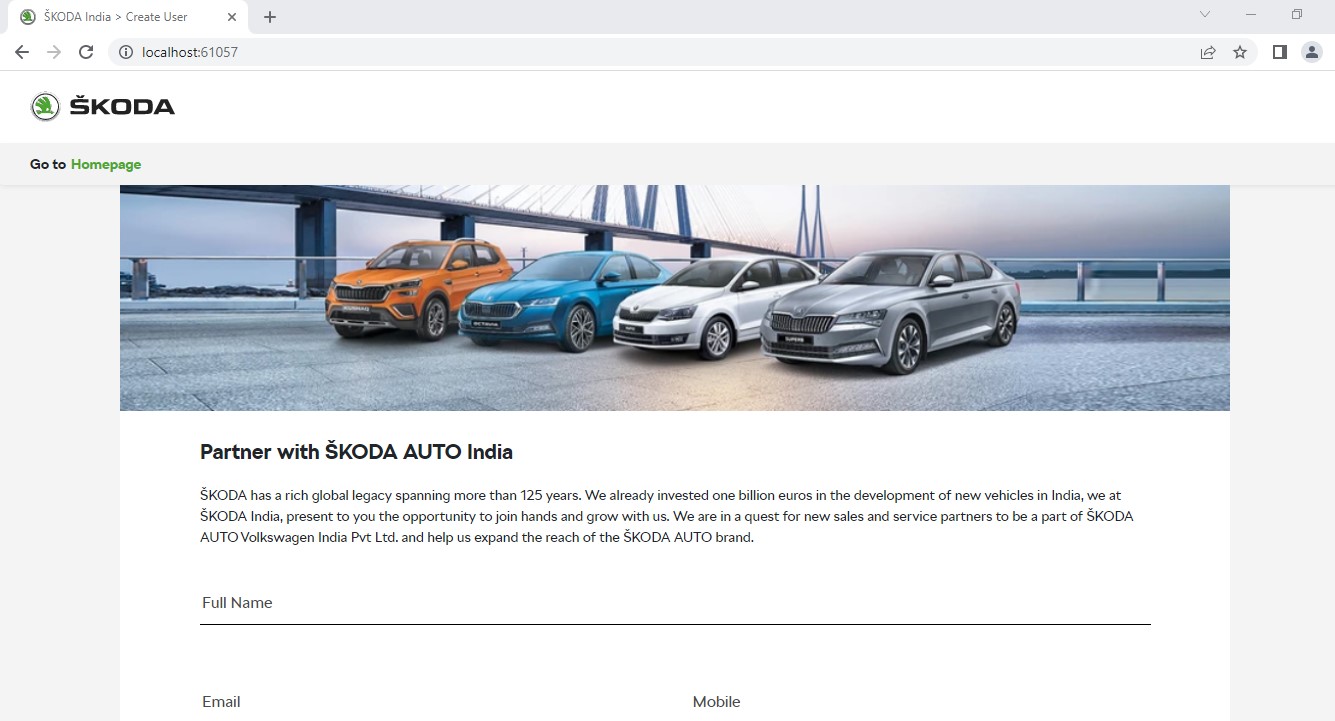The image size is (1335, 721).
Task: Click the "Go to" text label
Action: pos(48,164)
